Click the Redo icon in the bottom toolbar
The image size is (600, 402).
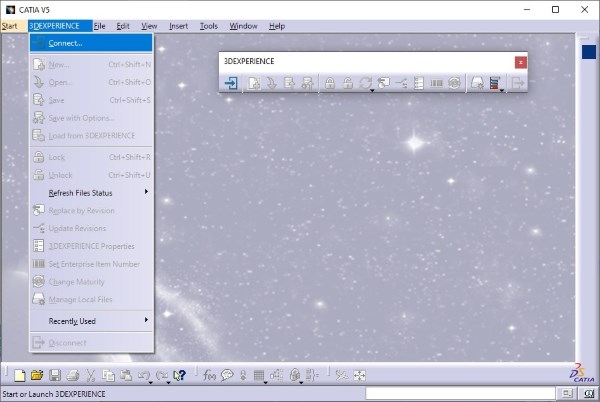pos(161,375)
